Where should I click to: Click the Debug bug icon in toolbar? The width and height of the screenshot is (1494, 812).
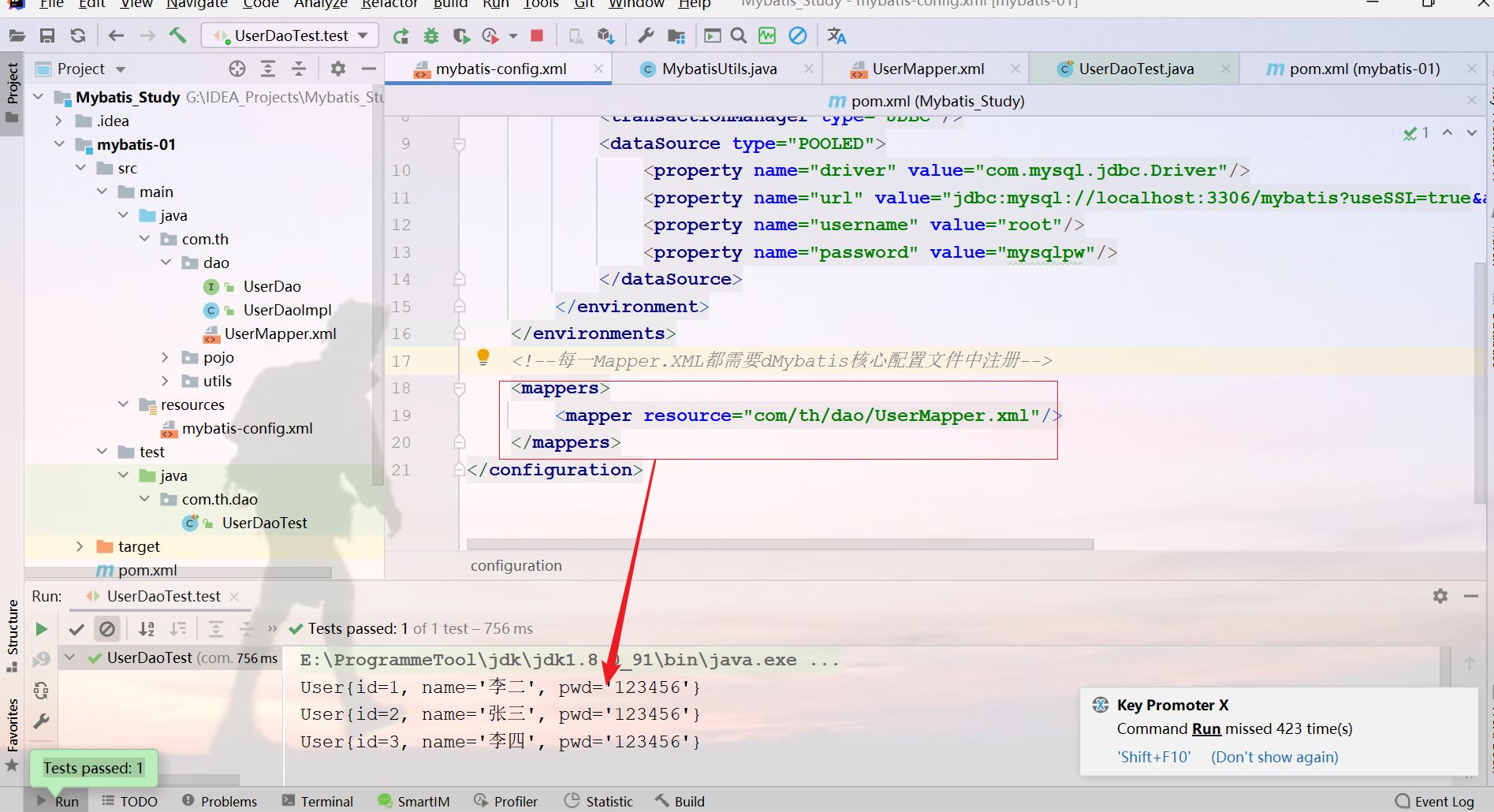click(x=430, y=35)
